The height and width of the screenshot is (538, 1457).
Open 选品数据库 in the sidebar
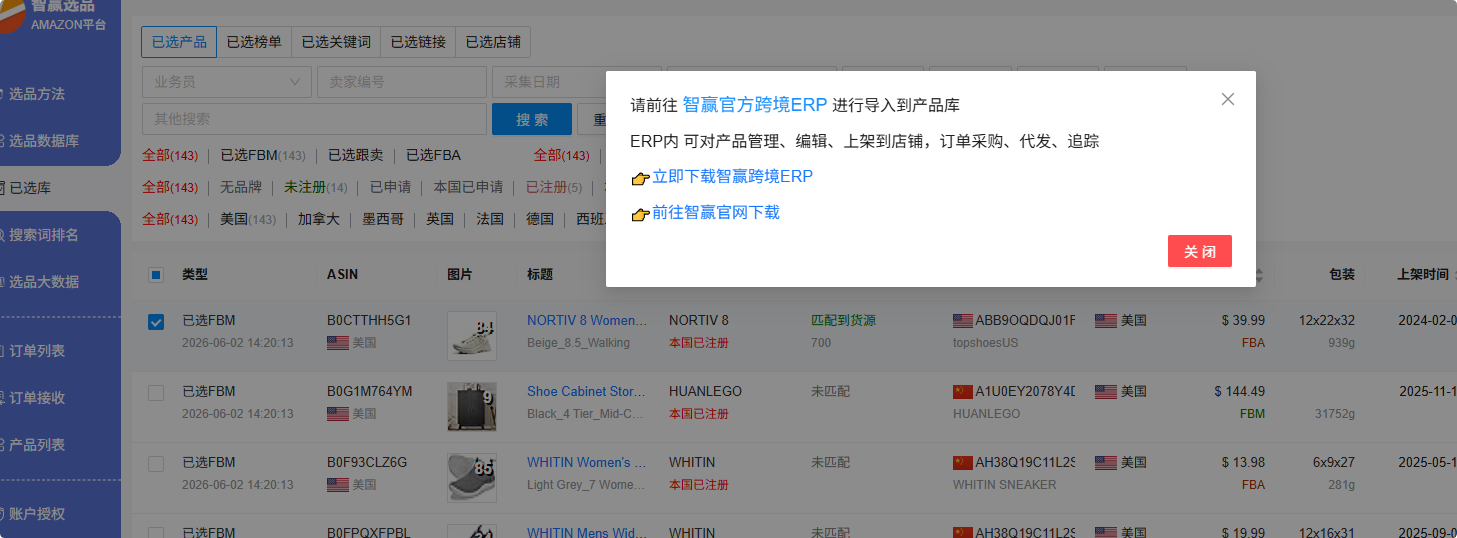(44, 141)
